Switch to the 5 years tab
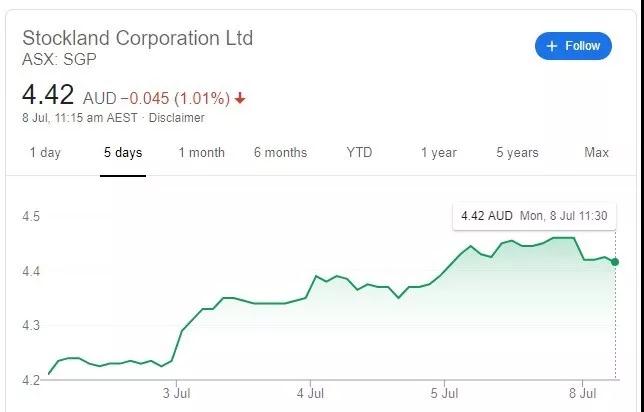Screen dimensions: 644x412 (517, 153)
